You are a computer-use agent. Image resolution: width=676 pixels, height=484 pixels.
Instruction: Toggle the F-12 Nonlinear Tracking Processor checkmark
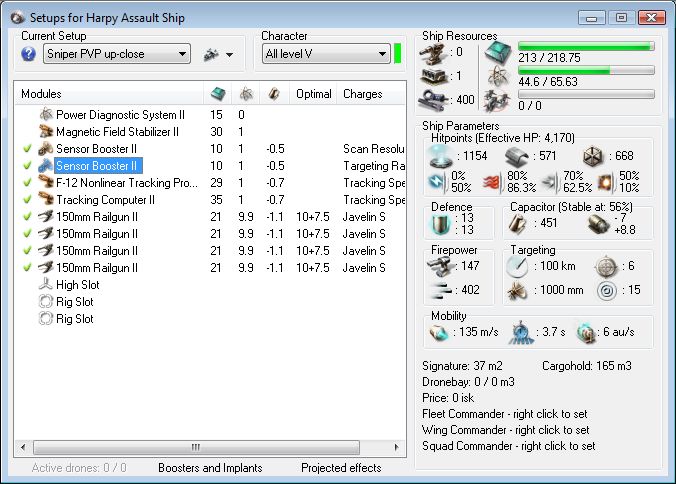tap(27, 182)
